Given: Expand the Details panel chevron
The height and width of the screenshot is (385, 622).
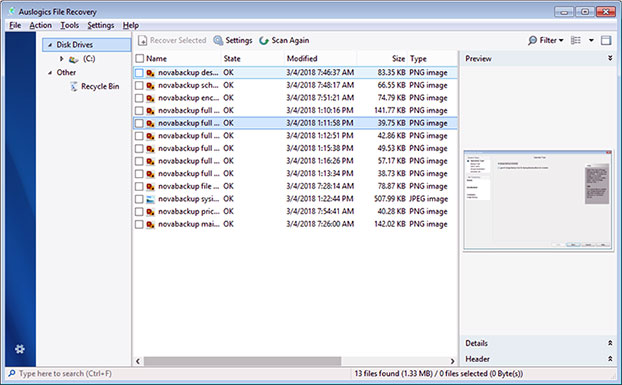Looking at the screenshot, I should click(x=610, y=343).
